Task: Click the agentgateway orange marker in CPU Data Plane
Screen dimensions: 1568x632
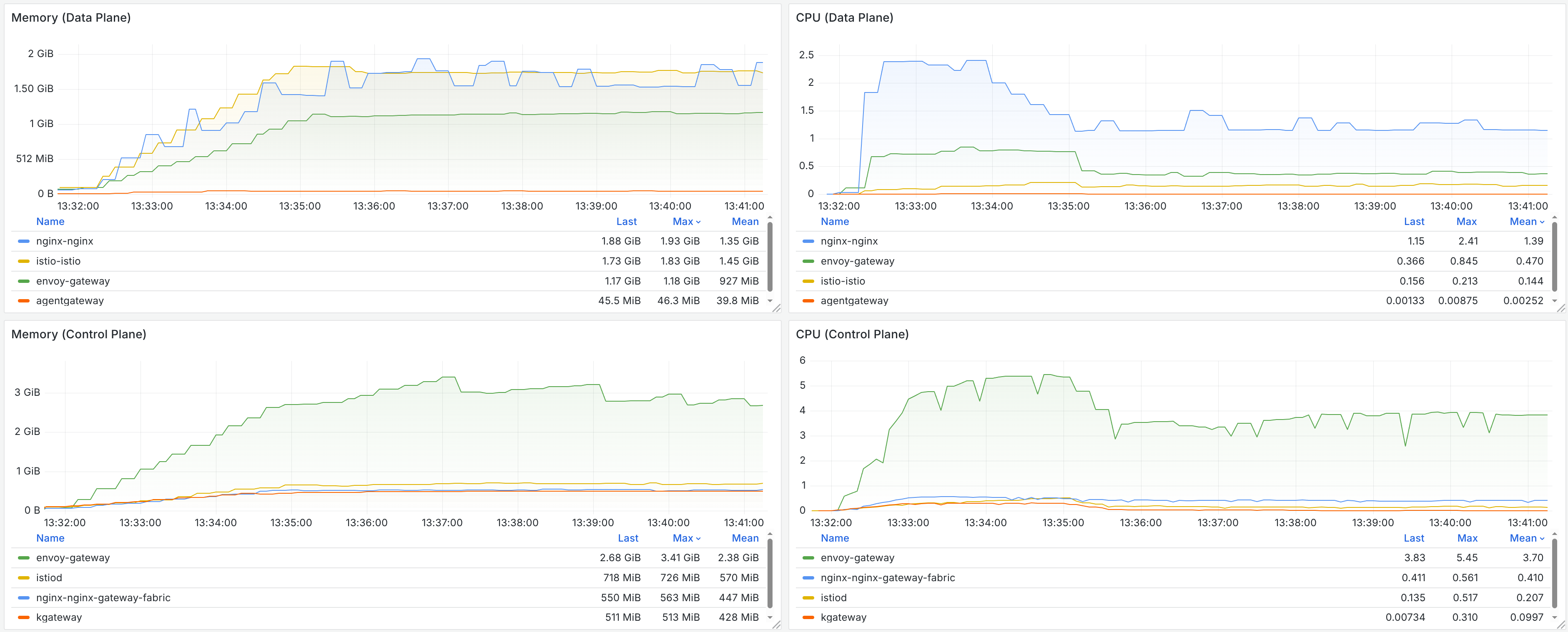Action: click(808, 300)
